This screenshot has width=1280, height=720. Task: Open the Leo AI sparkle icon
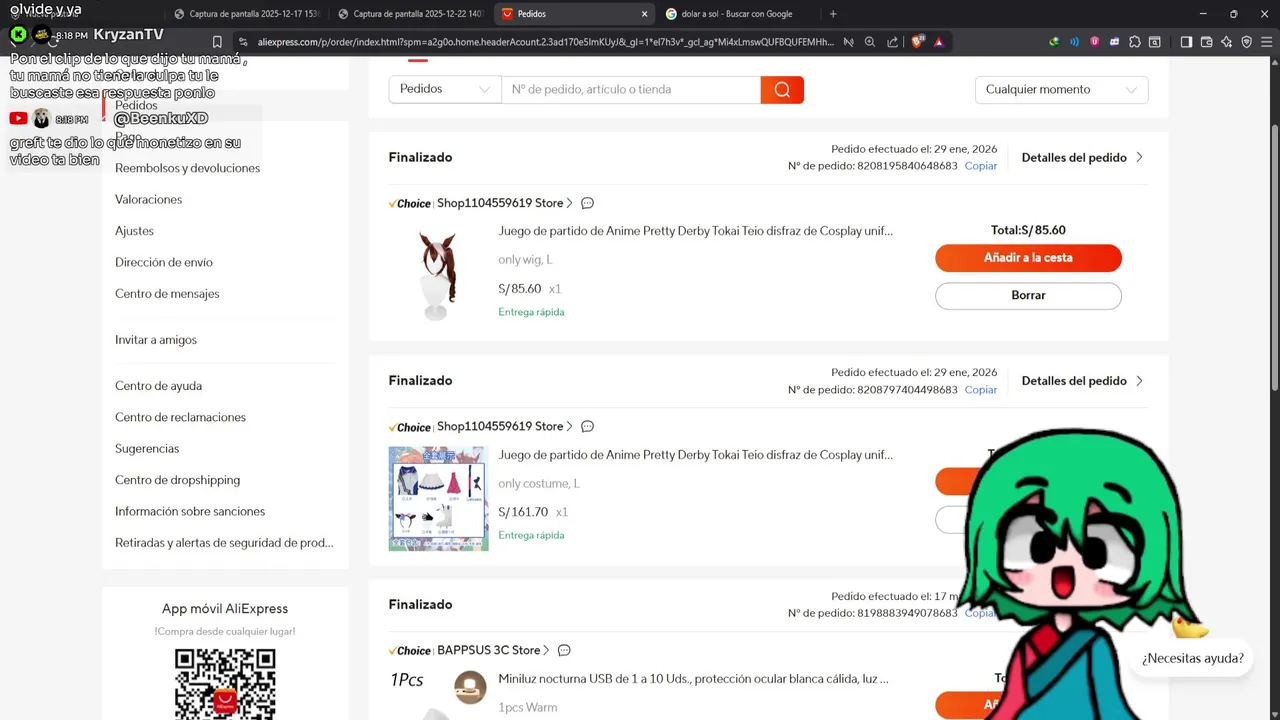(1226, 42)
